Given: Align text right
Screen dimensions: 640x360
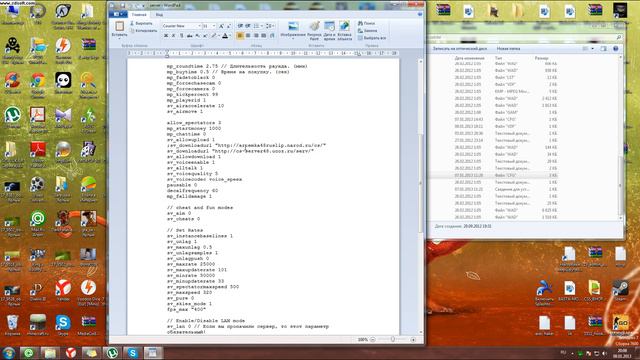Looking at the screenshot, I should click(256, 36).
